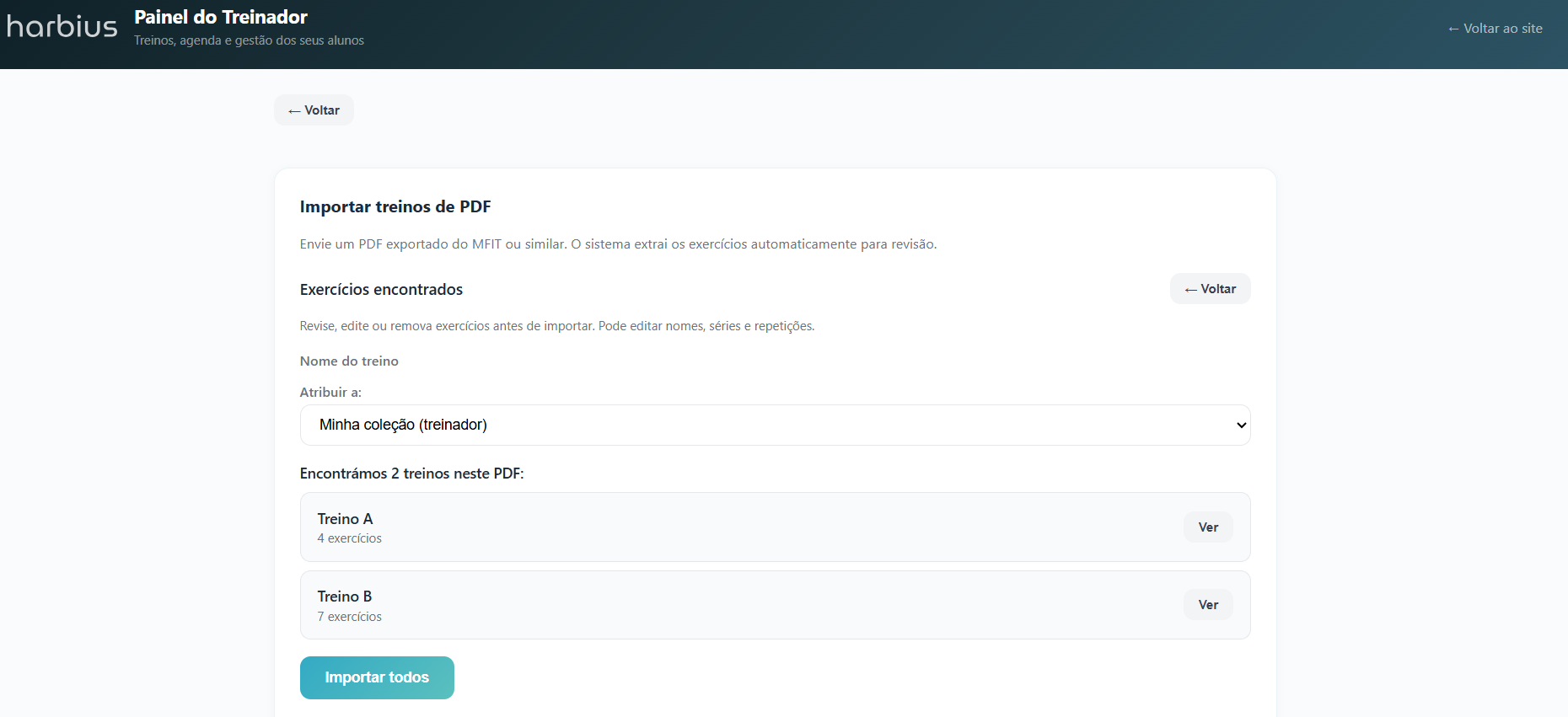1568x717 pixels.
Task: Click 'Encontrámos 2 treinos neste PDF:' text
Action: click(x=411, y=474)
